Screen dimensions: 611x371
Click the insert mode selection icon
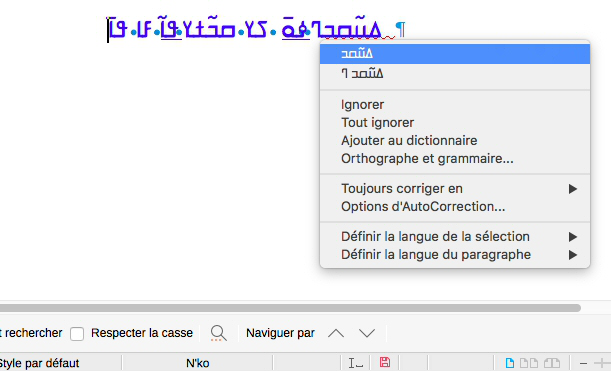355,363
